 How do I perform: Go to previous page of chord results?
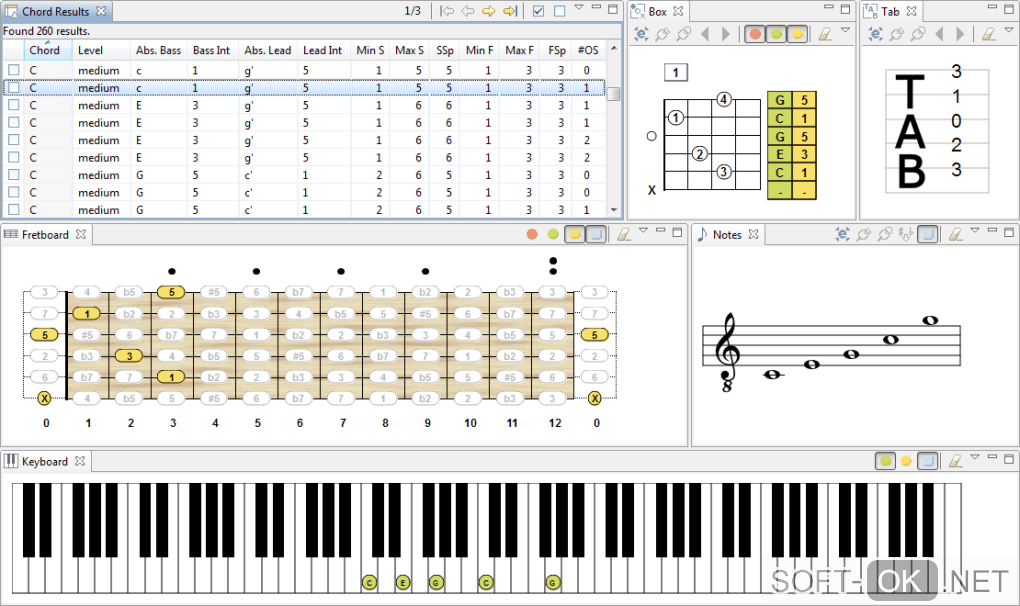coord(468,11)
